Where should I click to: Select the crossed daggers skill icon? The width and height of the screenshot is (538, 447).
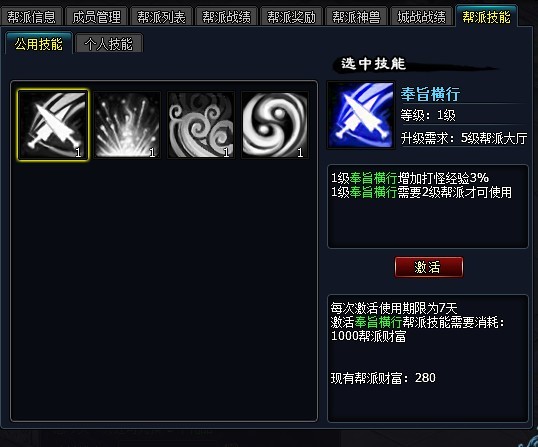pyautogui.click(x=53, y=125)
